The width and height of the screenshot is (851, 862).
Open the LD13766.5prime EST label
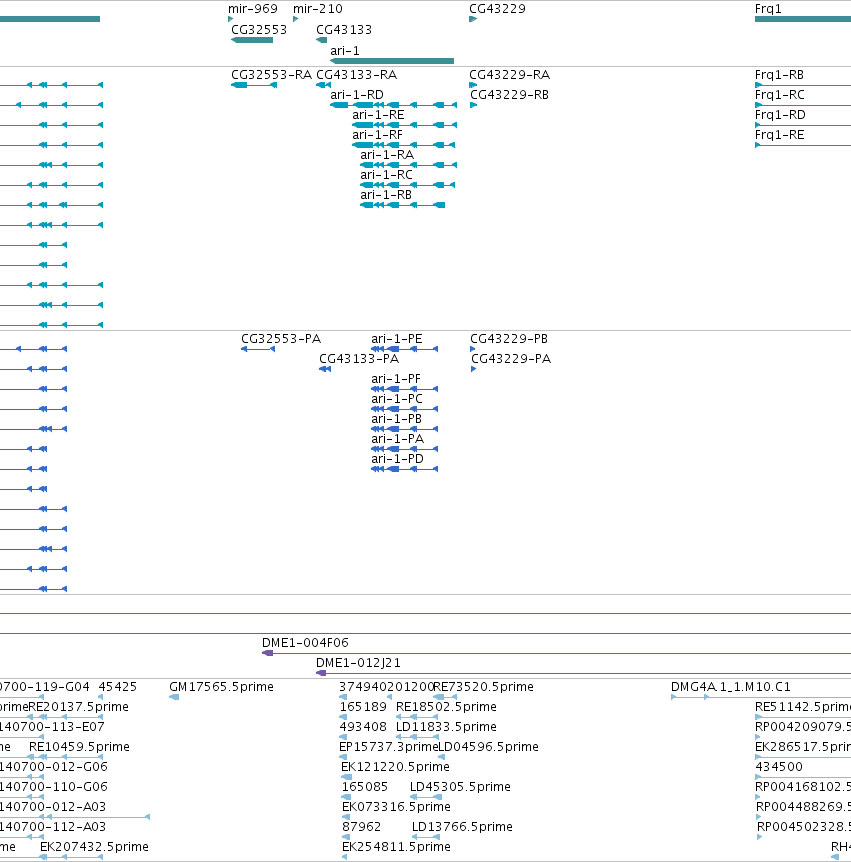pos(462,827)
